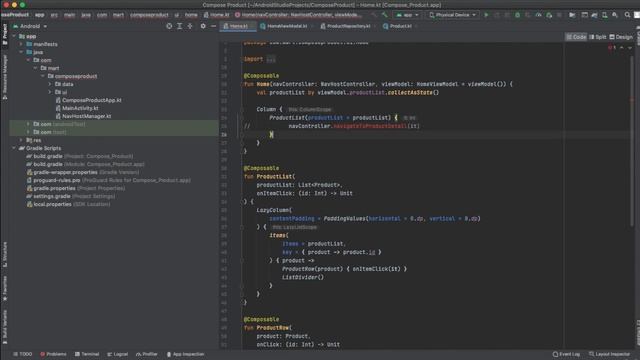Open gradle.properties file
The height and width of the screenshot is (360, 640).
(76, 188)
